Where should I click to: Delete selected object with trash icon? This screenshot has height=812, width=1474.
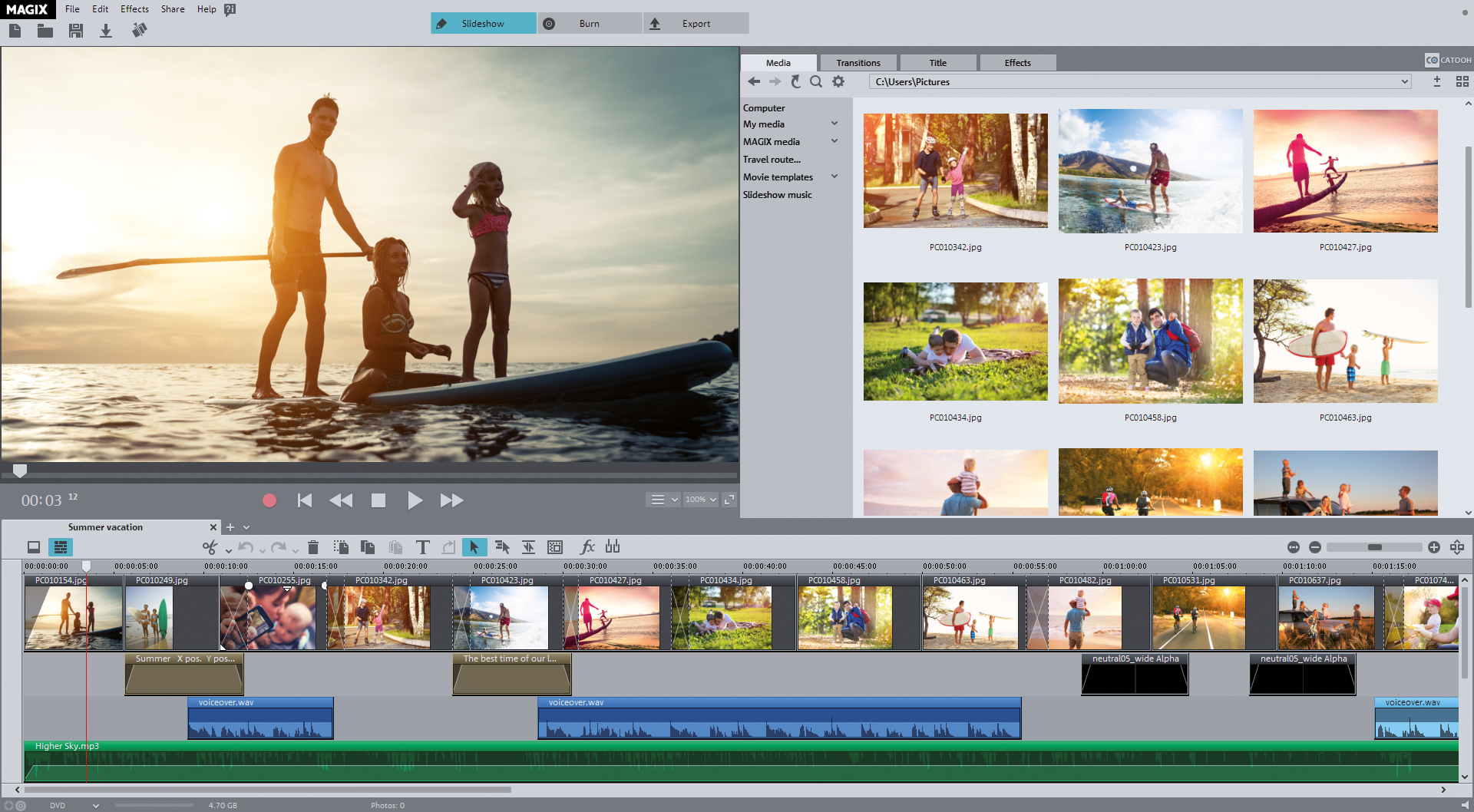313,547
